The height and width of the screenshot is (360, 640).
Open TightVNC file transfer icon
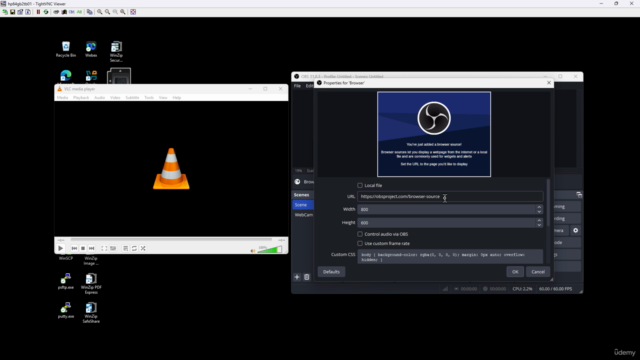[x=89, y=12]
